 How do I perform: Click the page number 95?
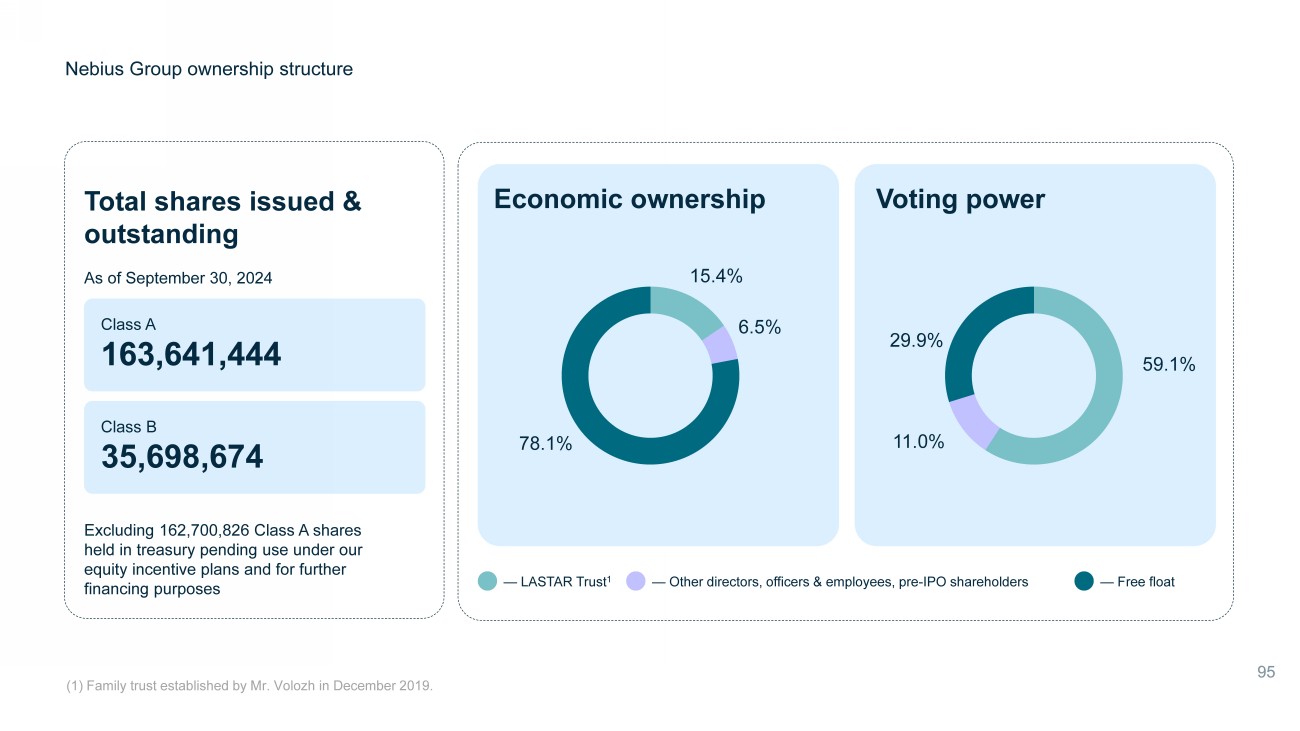point(1265,672)
